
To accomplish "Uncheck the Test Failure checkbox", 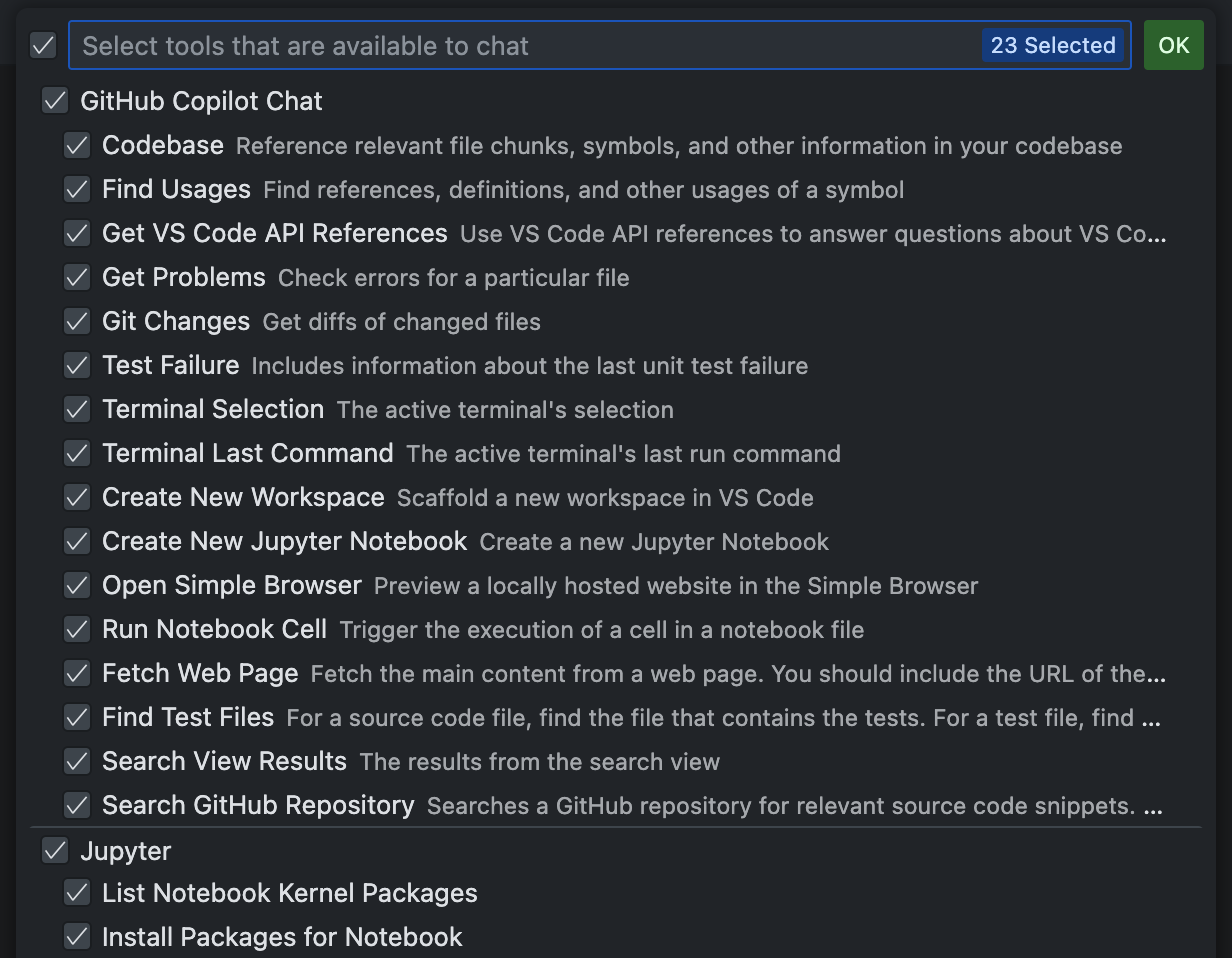I will click(77, 365).
